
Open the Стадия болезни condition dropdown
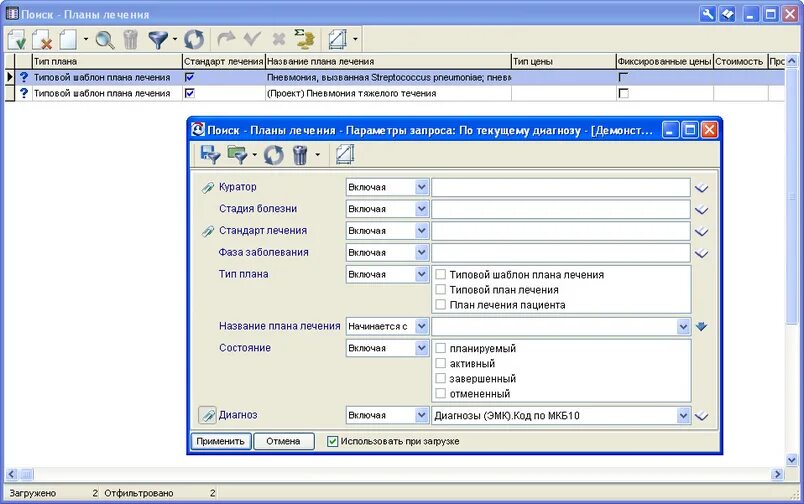click(421, 209)
